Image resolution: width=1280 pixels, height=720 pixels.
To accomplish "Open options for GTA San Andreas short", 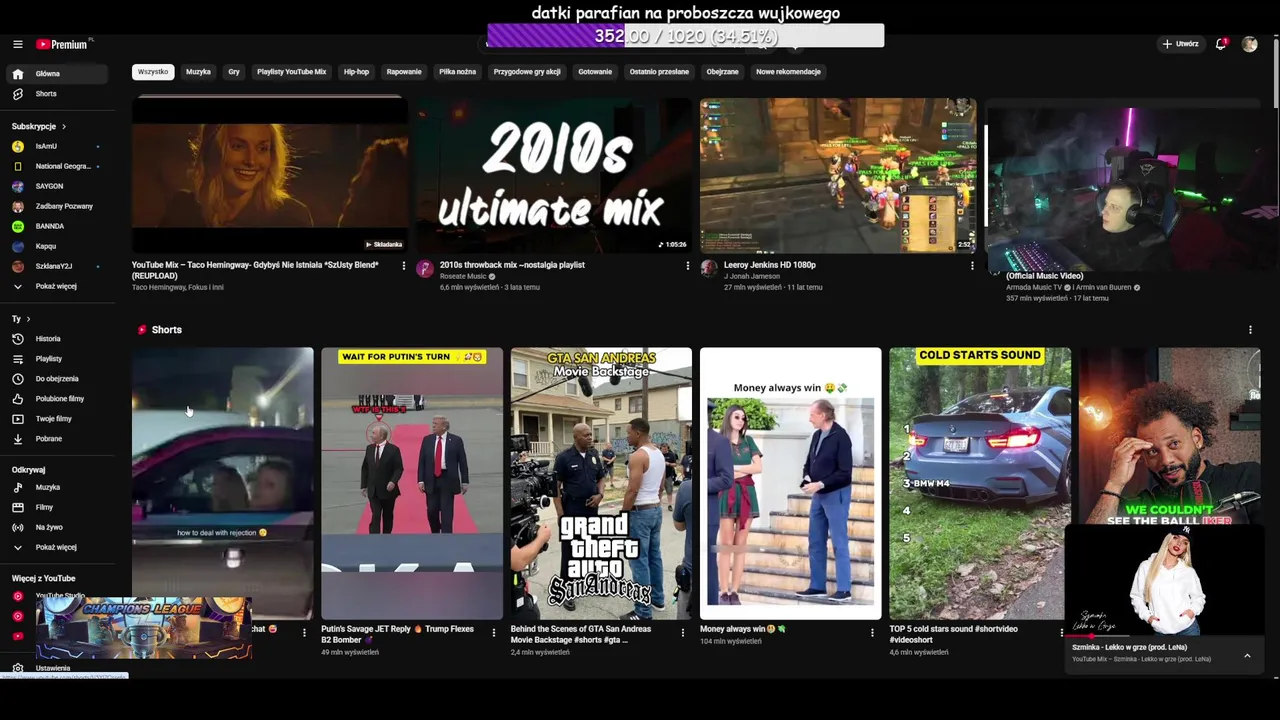I will [x=683, y=633].
